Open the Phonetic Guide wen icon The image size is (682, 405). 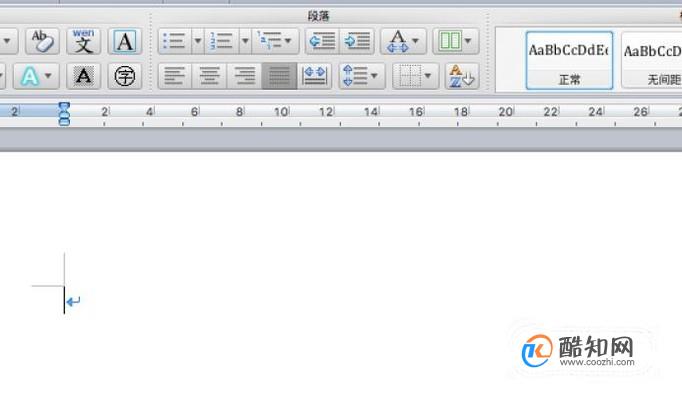pos(84,41)
